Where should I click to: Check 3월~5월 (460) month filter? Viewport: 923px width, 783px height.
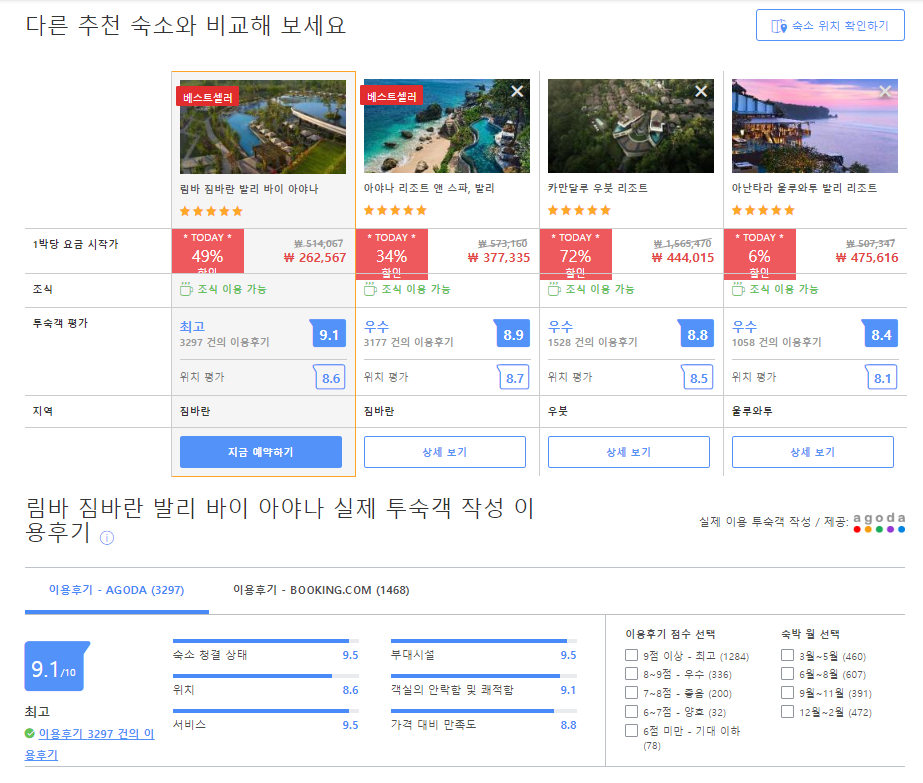point(788,655)
